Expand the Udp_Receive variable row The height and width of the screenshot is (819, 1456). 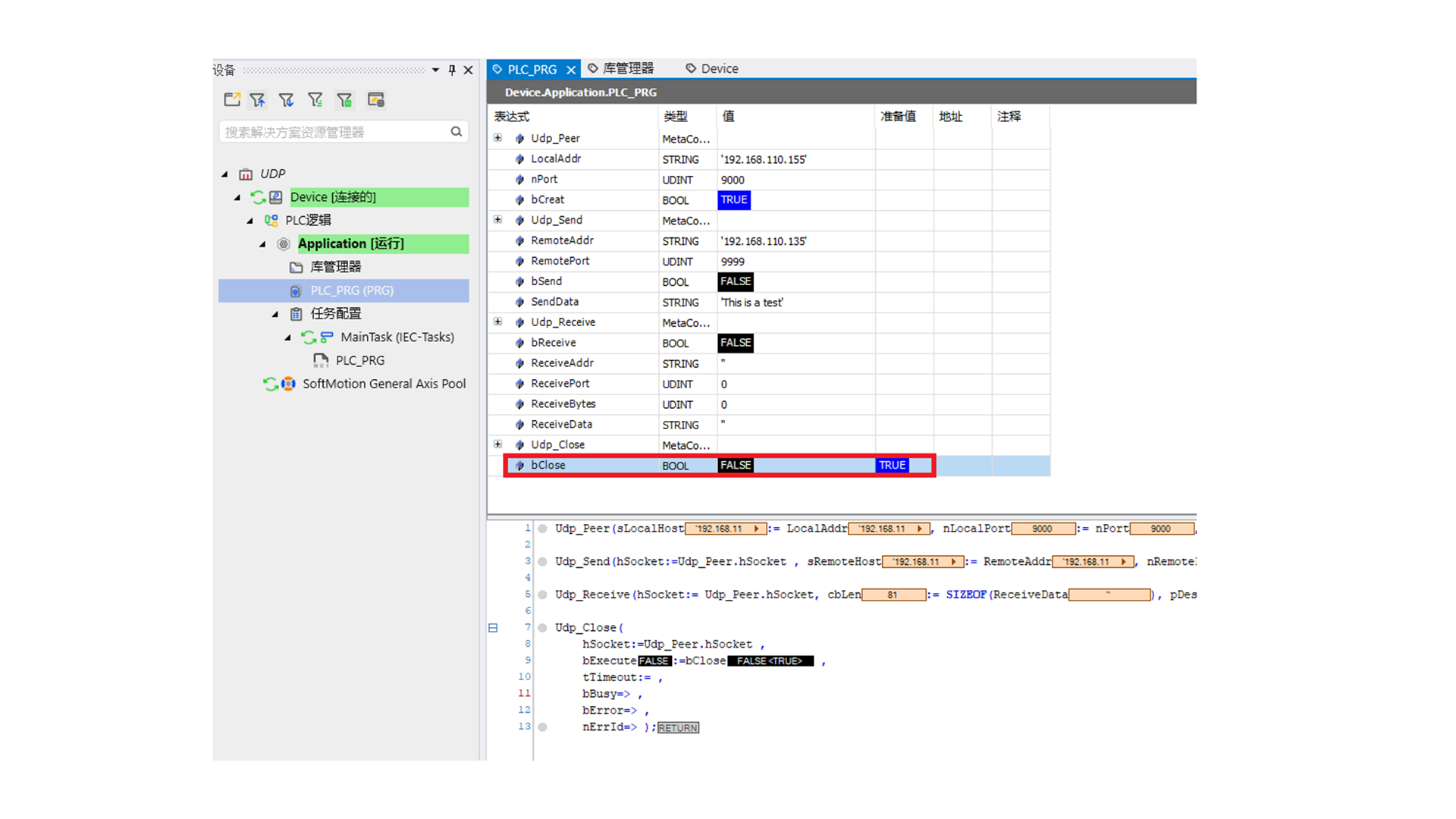[497, 322]
